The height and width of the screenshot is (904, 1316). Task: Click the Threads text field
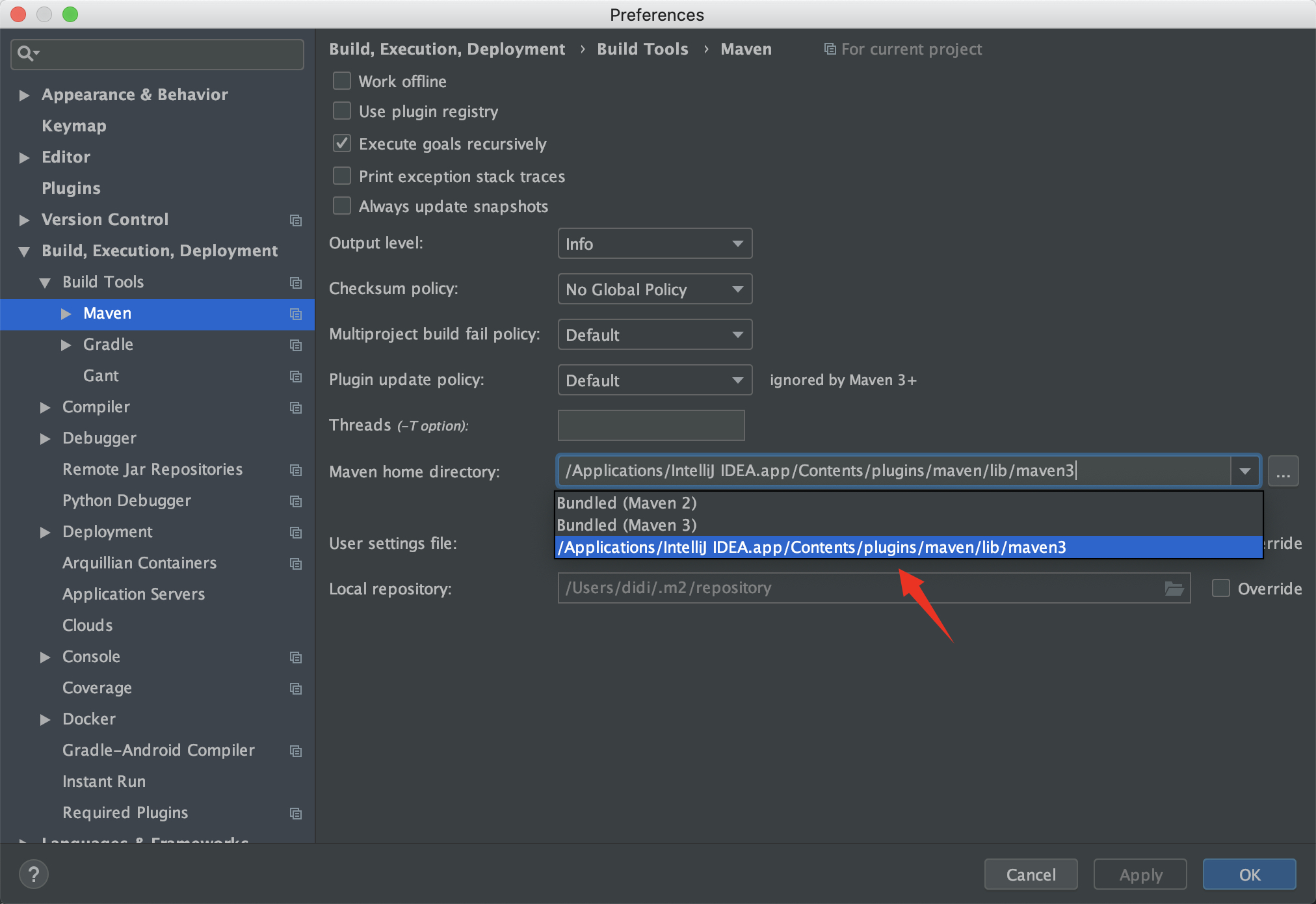(651, 425)
